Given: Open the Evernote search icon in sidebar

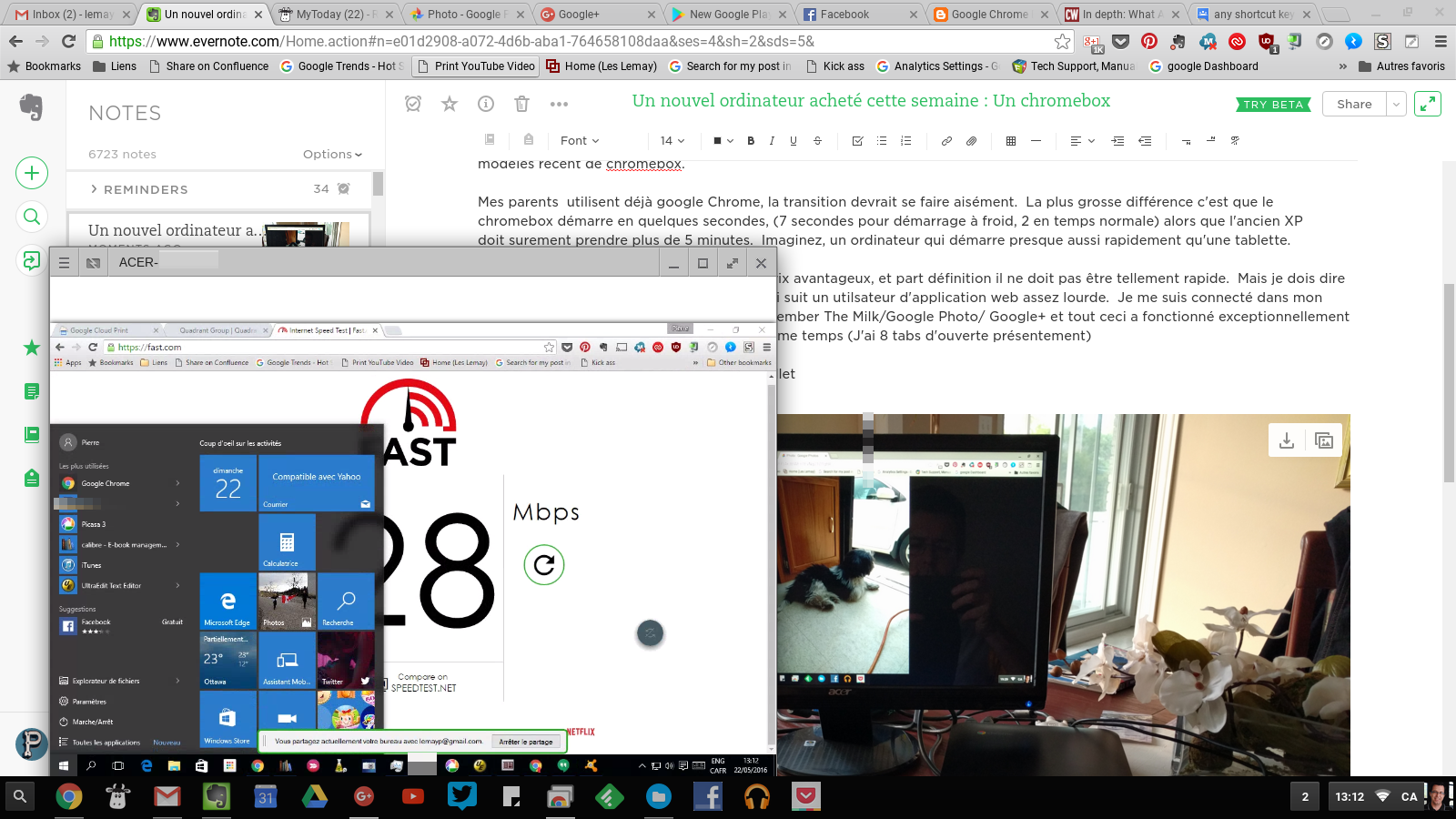Looking at the screenshot, I should pyautogui.click(x=32, y=217).
